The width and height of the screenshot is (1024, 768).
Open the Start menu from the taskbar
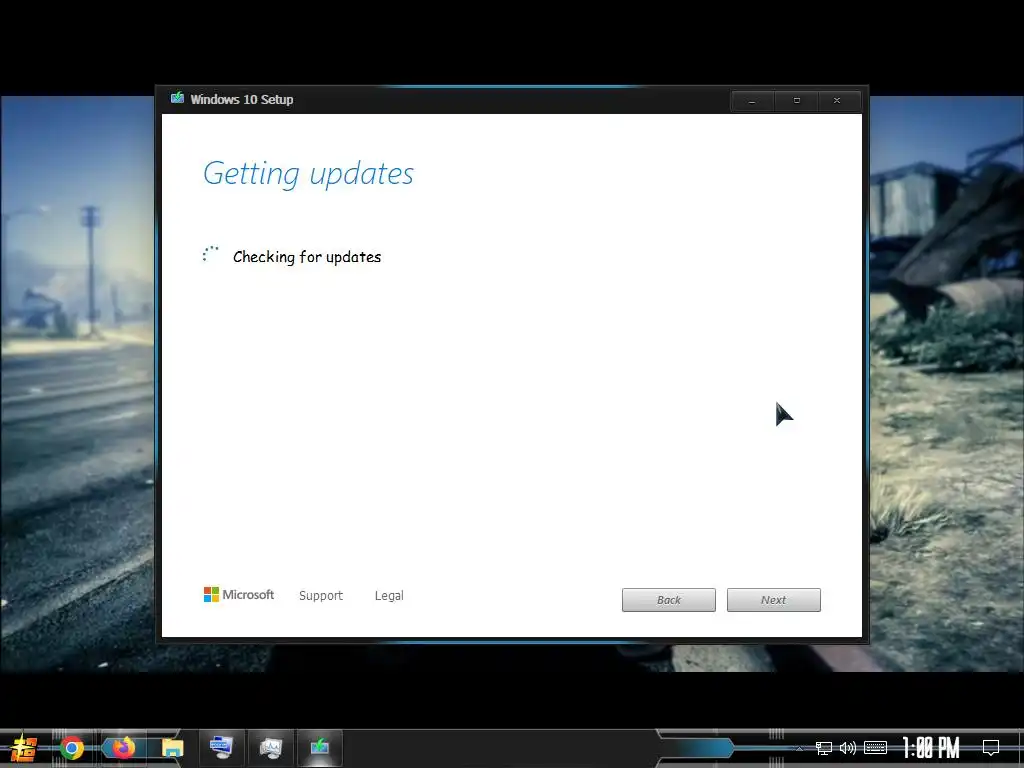point(24,748)
